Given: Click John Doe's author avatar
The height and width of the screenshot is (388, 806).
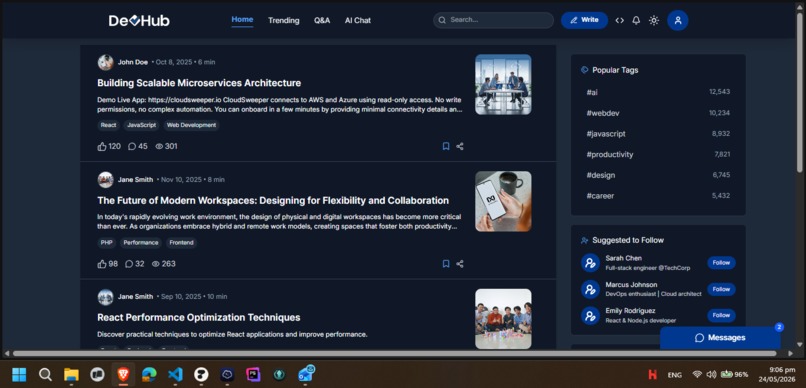Looking at the screenshot, I should click(105, 62).
